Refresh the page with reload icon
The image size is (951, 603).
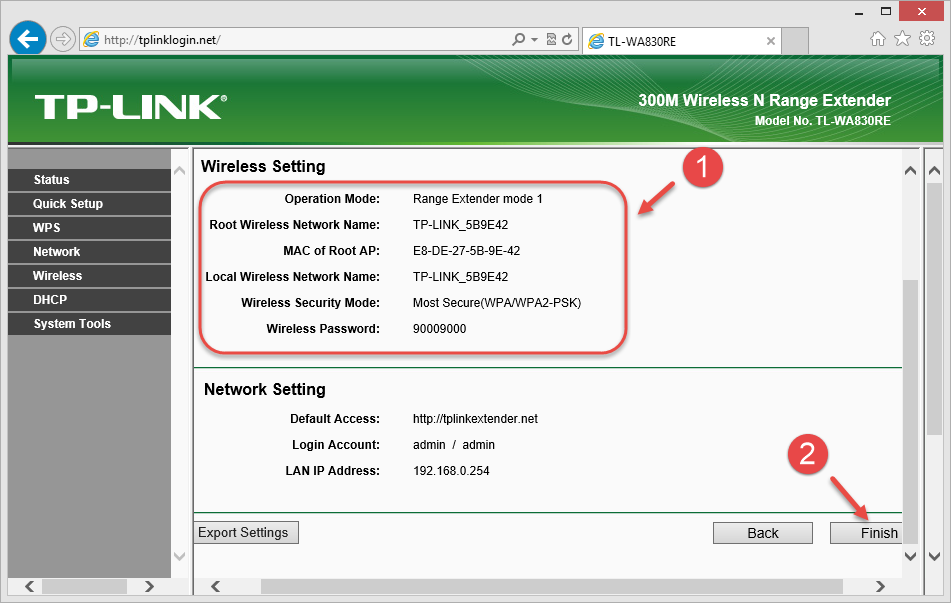[x=567, y=39]
